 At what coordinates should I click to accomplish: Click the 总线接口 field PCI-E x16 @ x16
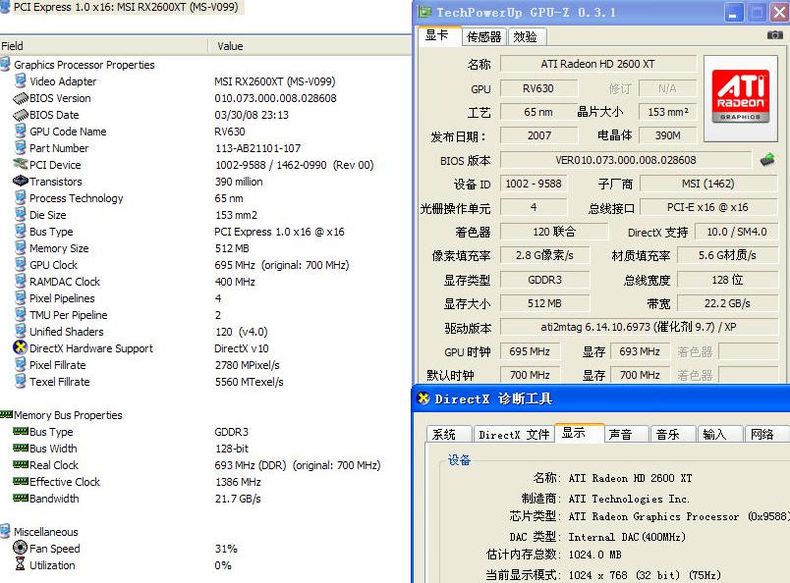pos(708,208)
